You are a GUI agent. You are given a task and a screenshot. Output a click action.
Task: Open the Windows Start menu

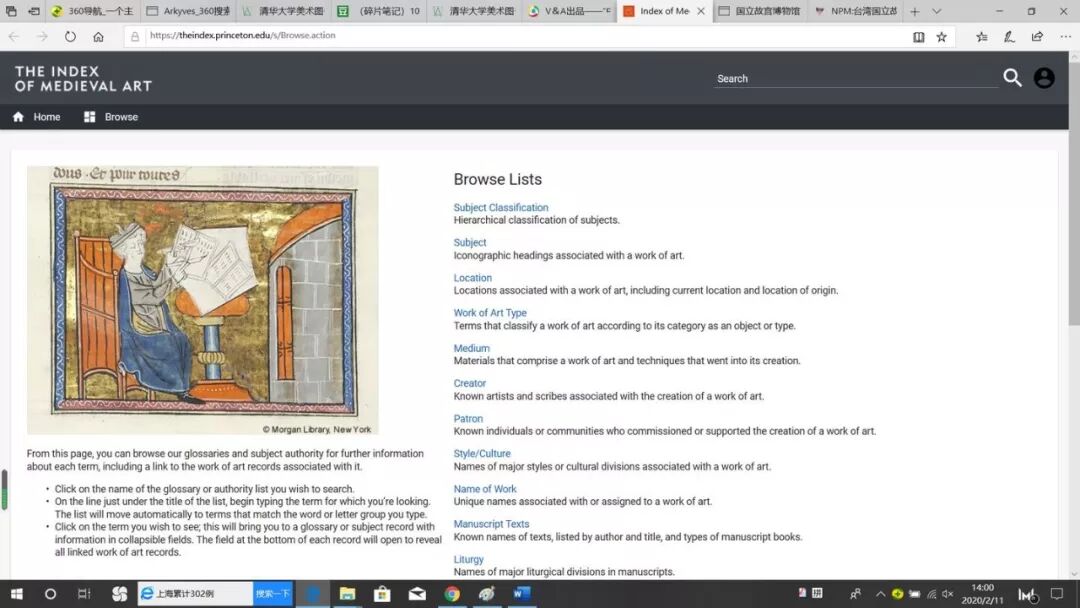tap(17, 594)
